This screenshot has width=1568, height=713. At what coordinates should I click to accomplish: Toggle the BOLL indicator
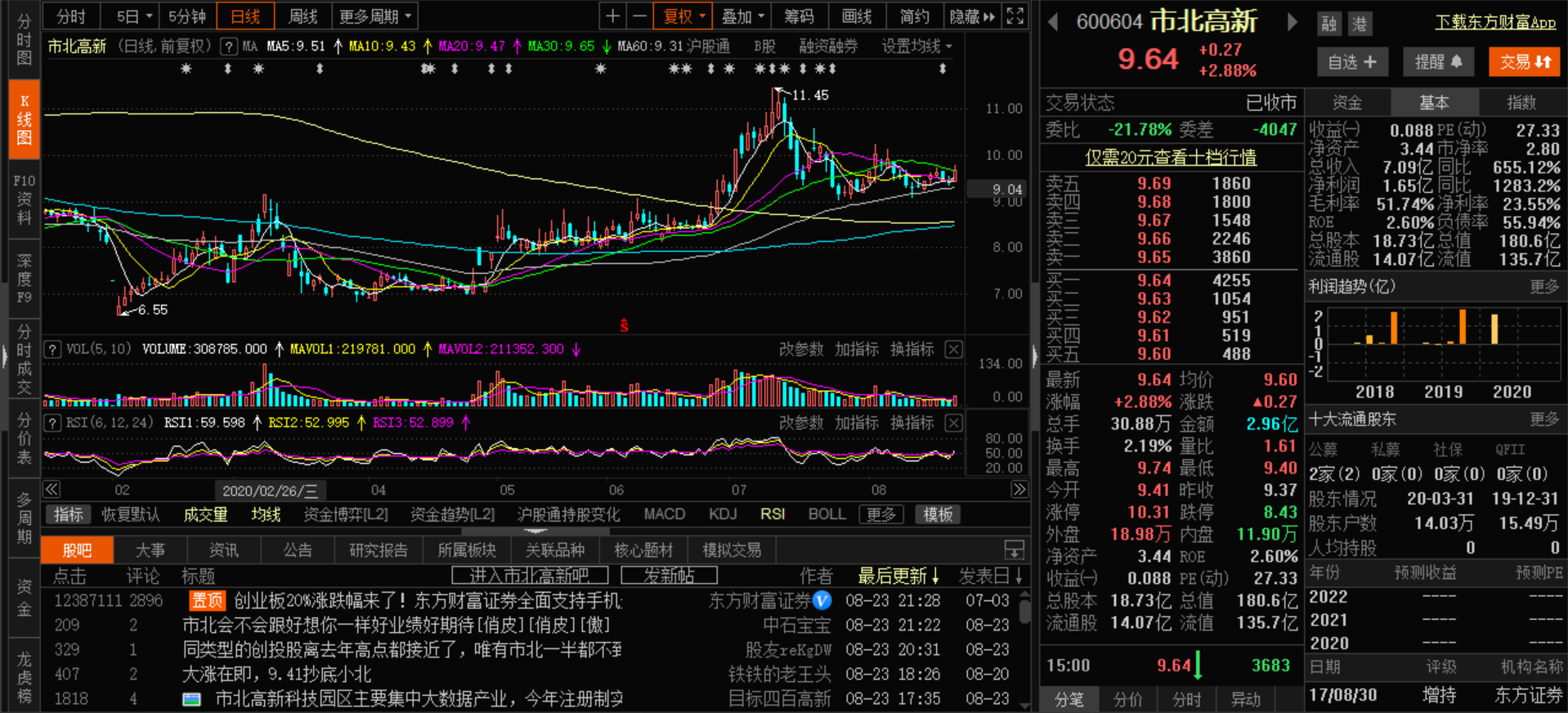pos(827,514)
